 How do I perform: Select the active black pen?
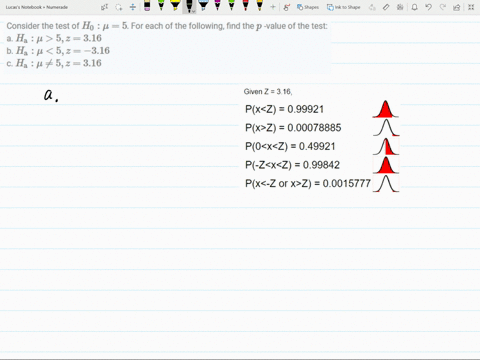pos(189,6)
